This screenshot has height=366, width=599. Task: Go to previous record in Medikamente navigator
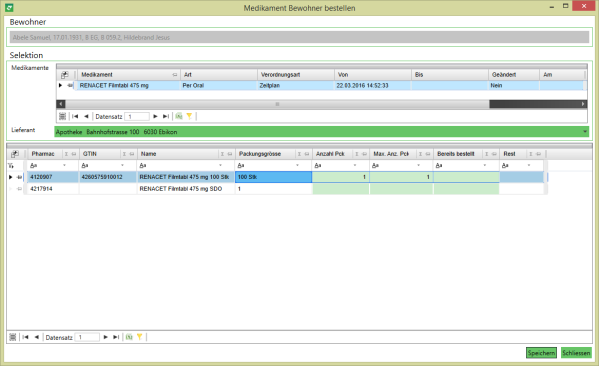86,117
